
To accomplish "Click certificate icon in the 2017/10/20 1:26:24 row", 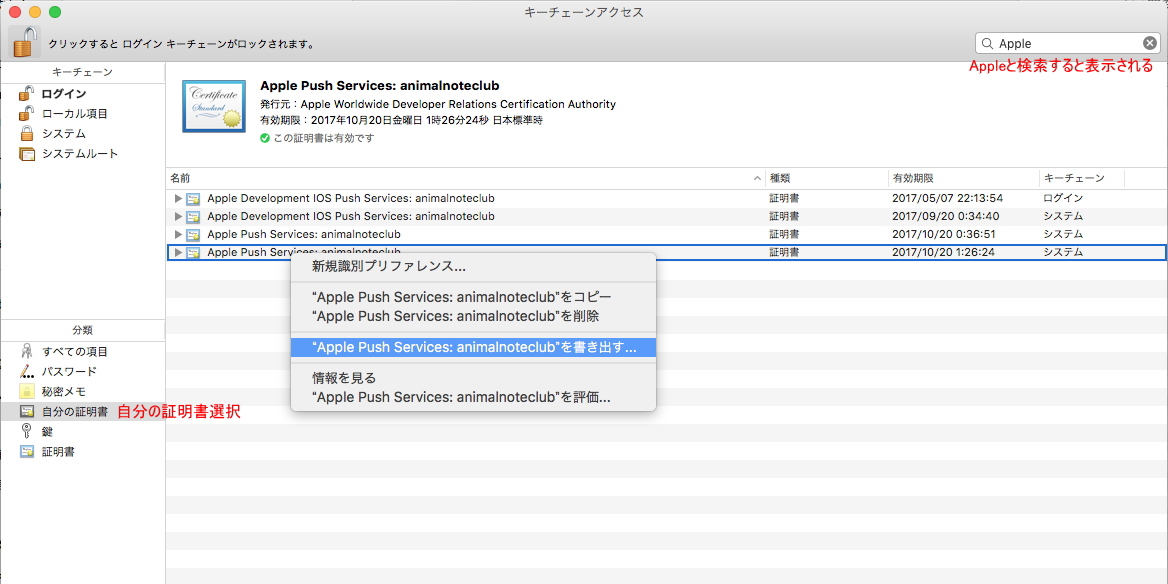I will click(x=193, y=253).
